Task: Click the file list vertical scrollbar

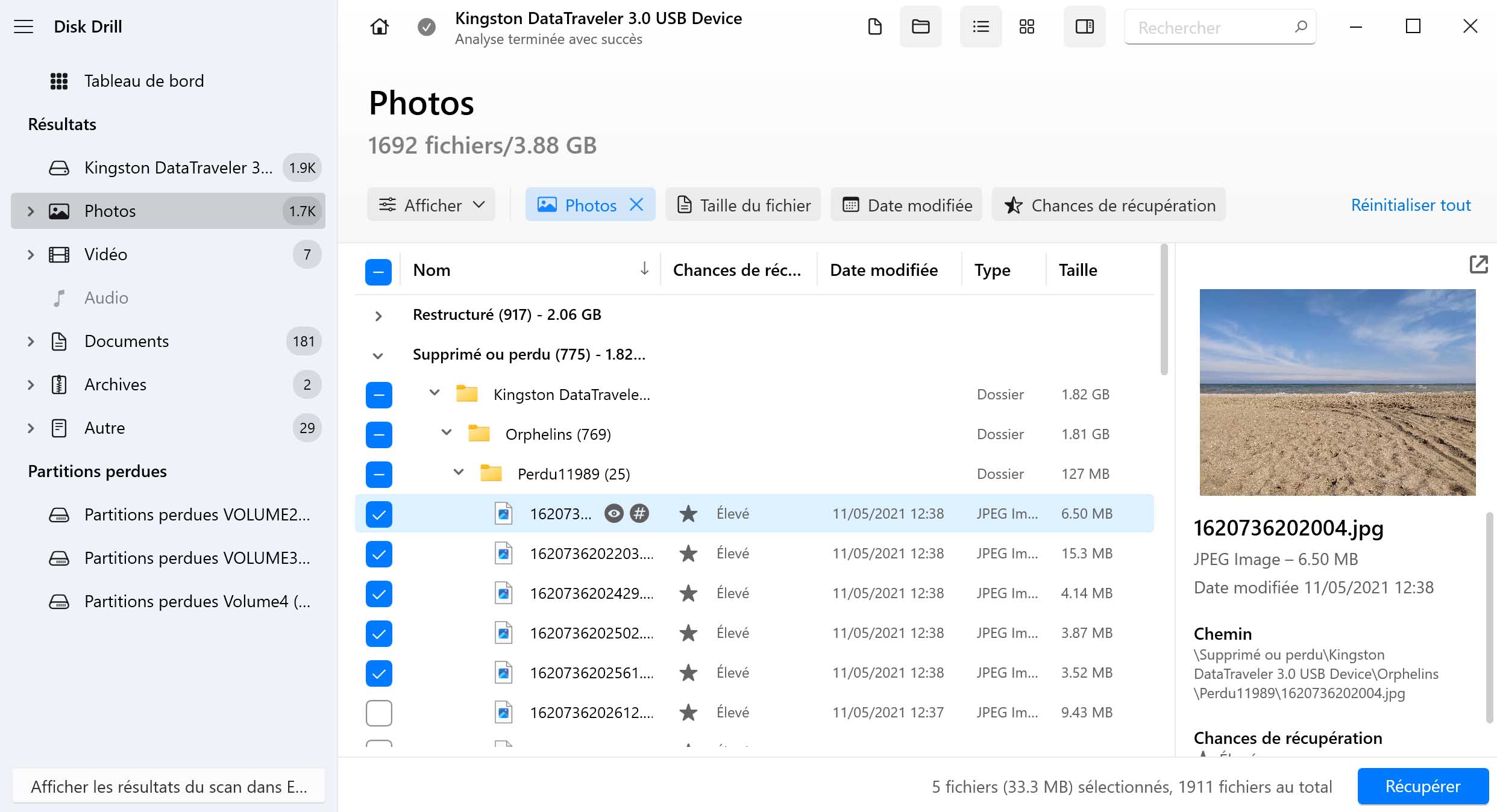Action: point(1164,310)
